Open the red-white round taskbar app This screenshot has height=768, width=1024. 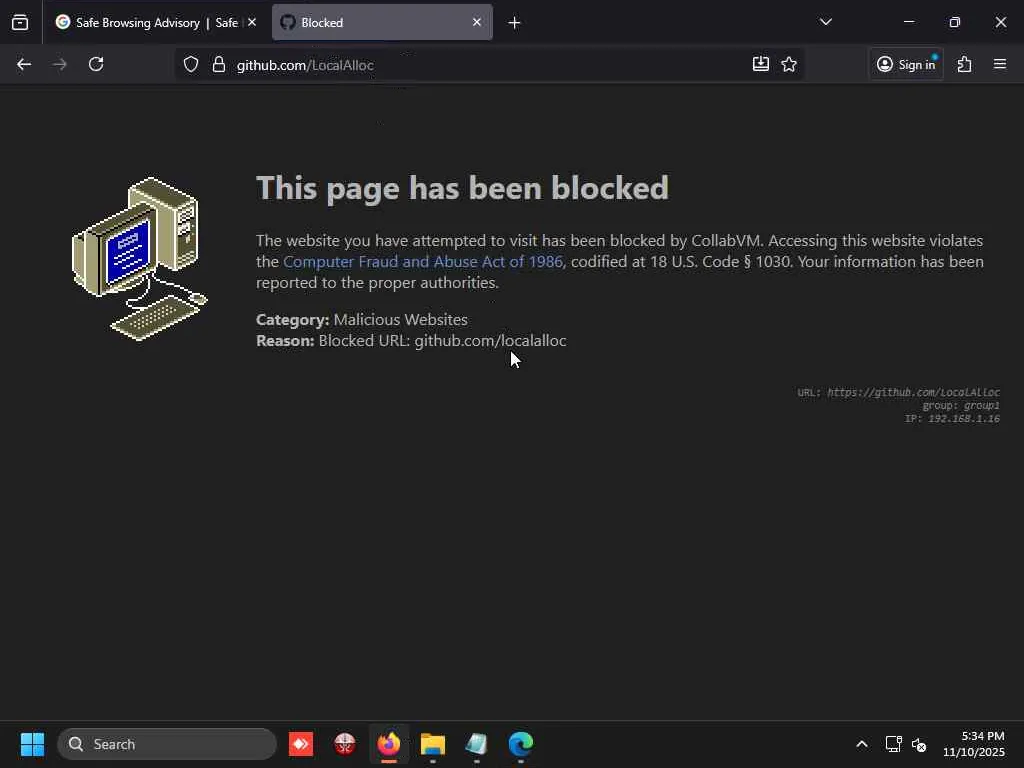pos(345,744)
